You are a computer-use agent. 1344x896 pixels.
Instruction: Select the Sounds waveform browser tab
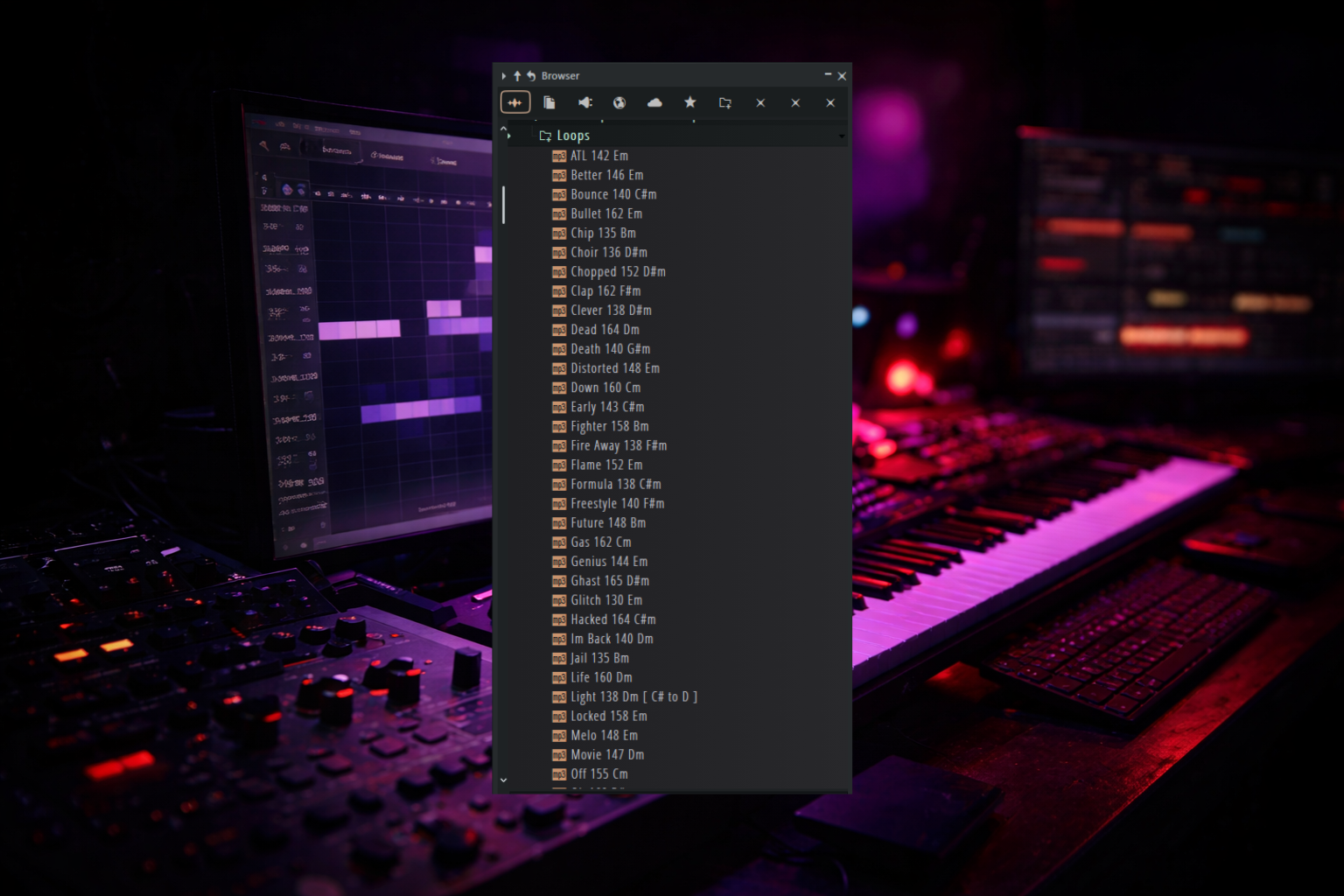(514, 102)
